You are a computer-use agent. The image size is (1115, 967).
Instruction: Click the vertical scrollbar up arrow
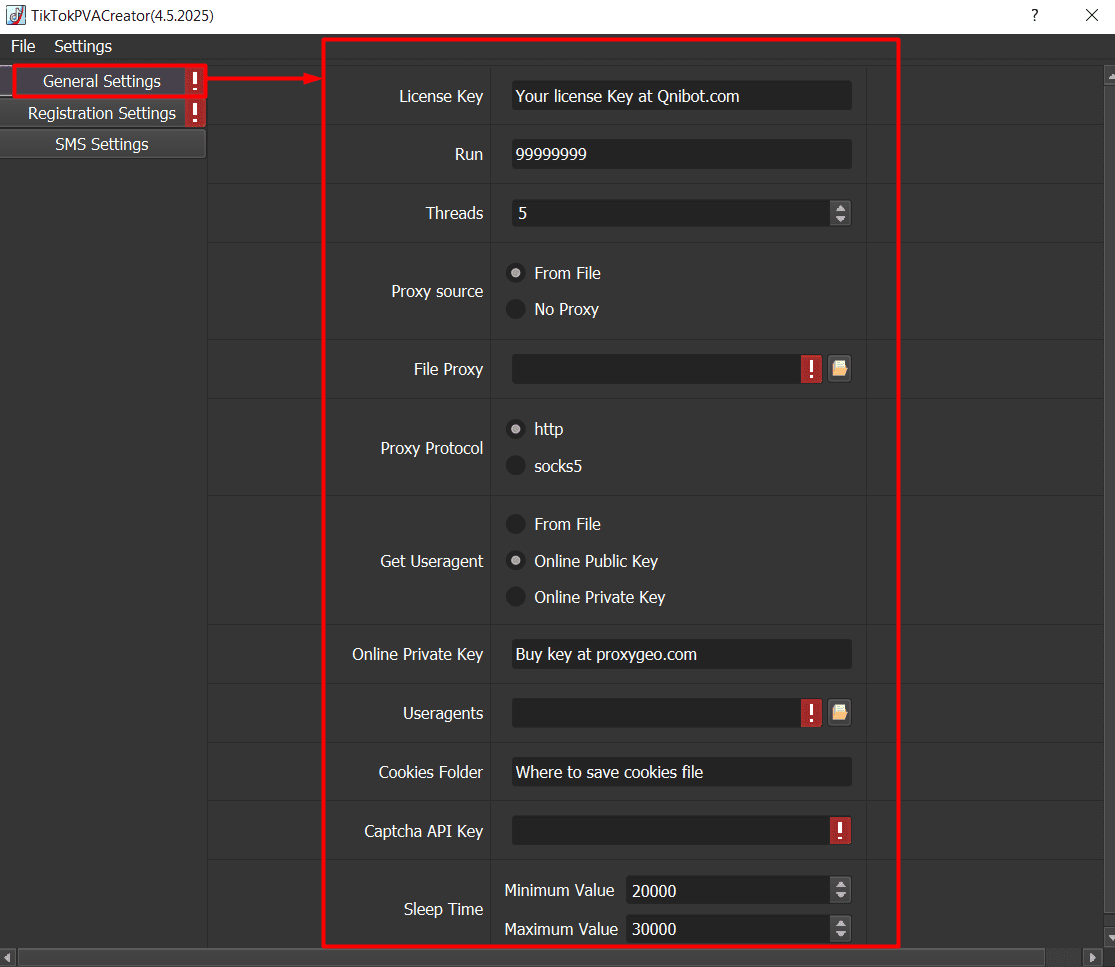click(x=1109, y=74)
